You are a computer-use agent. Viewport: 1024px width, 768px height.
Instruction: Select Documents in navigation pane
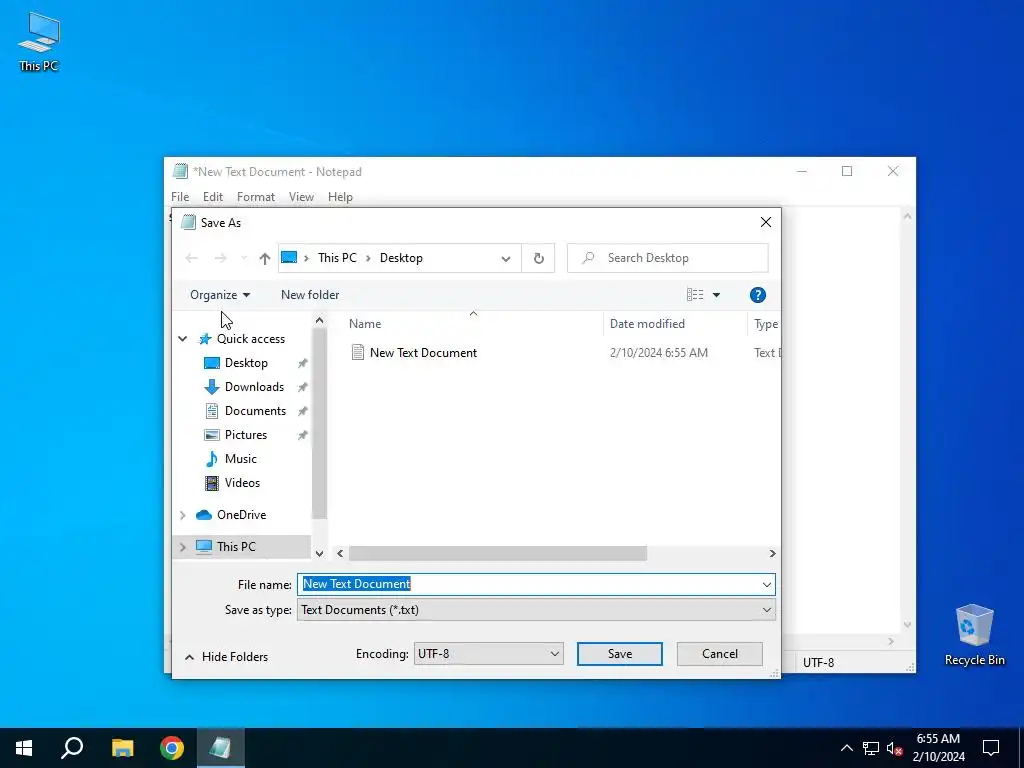[x=255, y=411]
